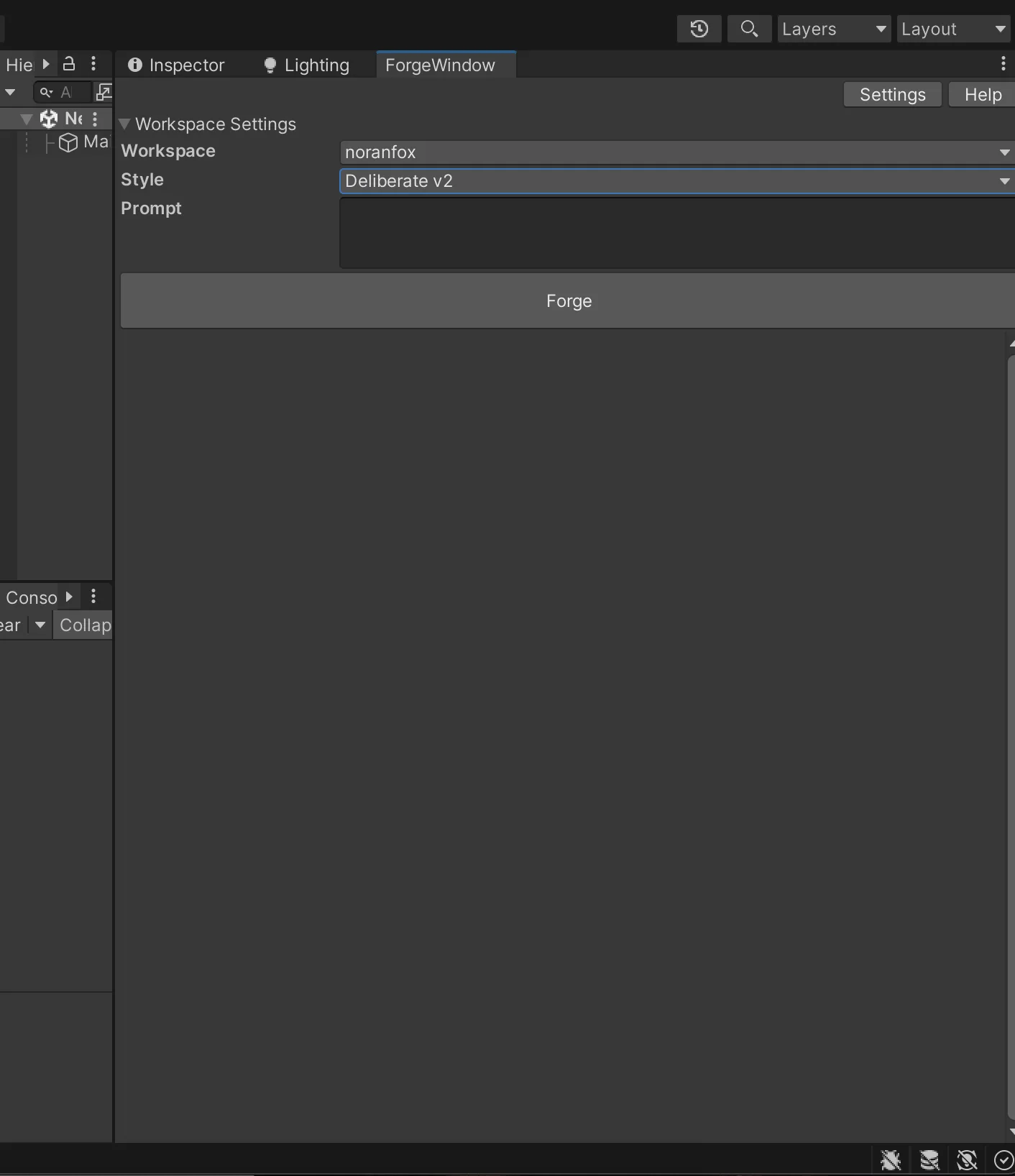Open the Style dropdown showing Deliberate v2
1015x1176 pixels.
click(x=676, y=181)
